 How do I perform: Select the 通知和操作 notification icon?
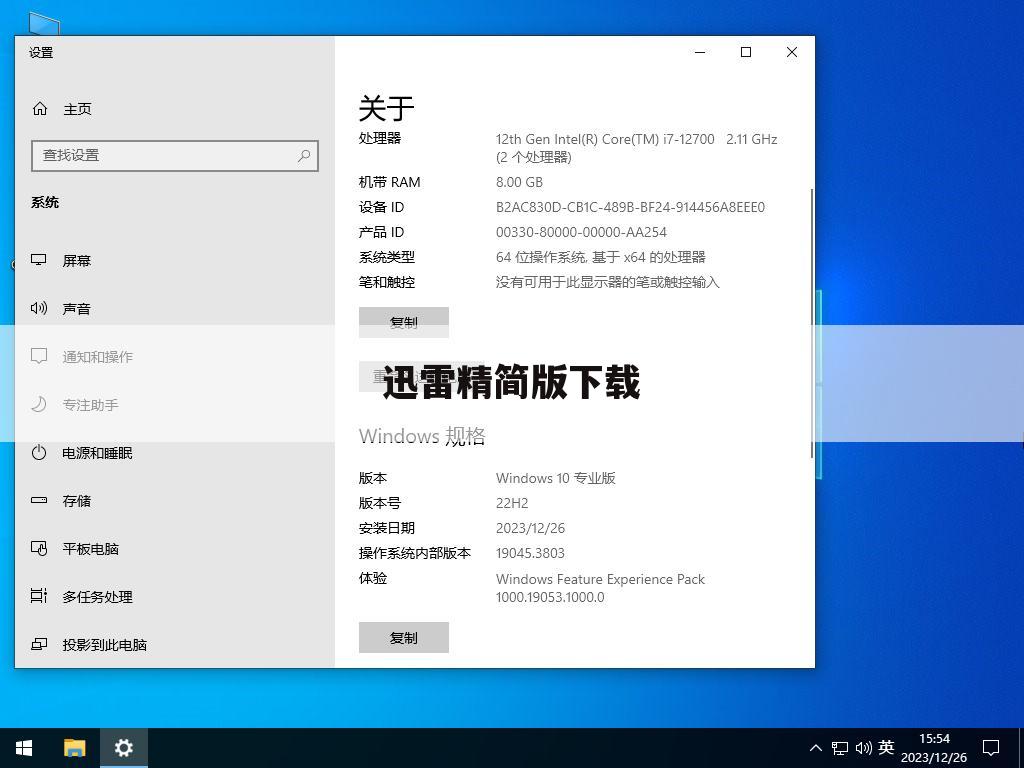point(39,356)
